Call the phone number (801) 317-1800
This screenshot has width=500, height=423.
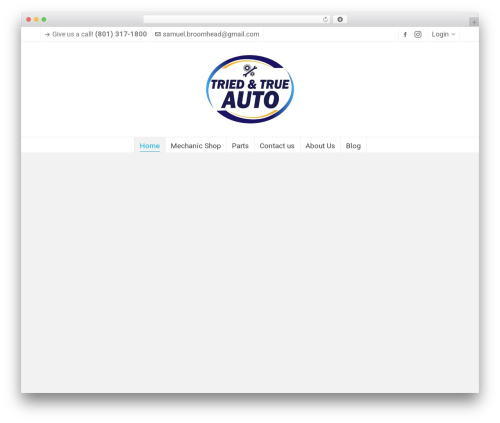pos(121,34)
